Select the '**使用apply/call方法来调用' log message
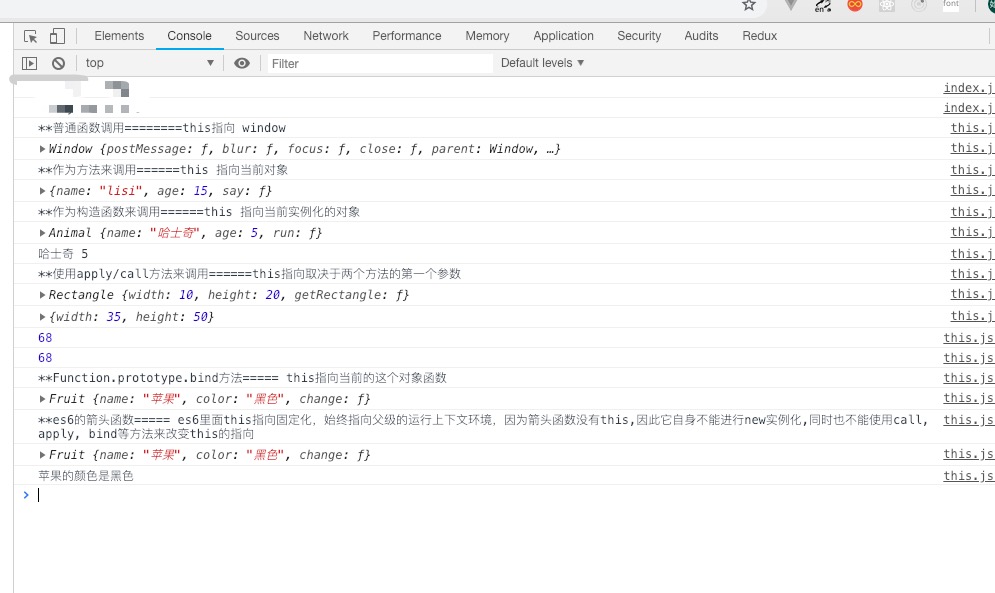995x593 pixels. [x=249, y=274]
